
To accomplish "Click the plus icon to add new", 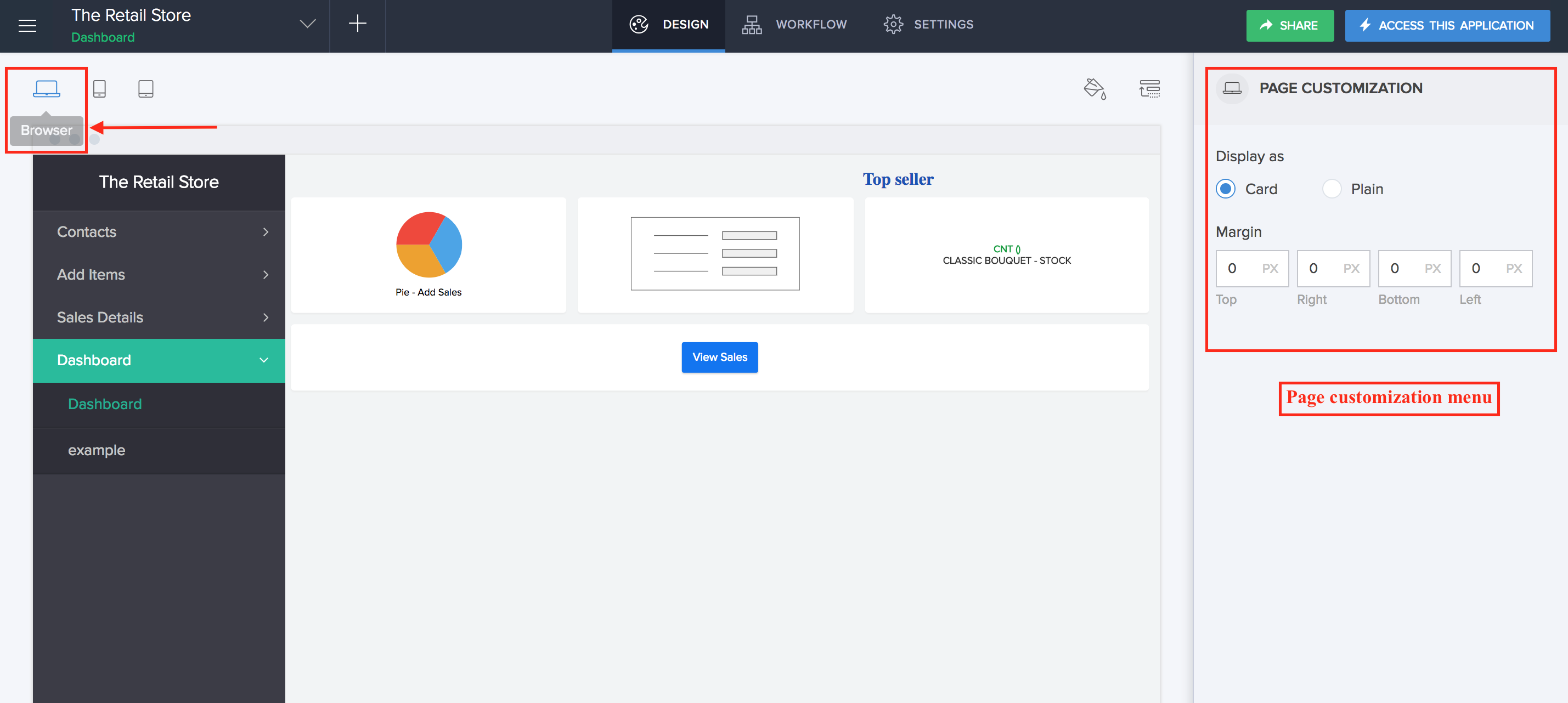I will (357, 24).
